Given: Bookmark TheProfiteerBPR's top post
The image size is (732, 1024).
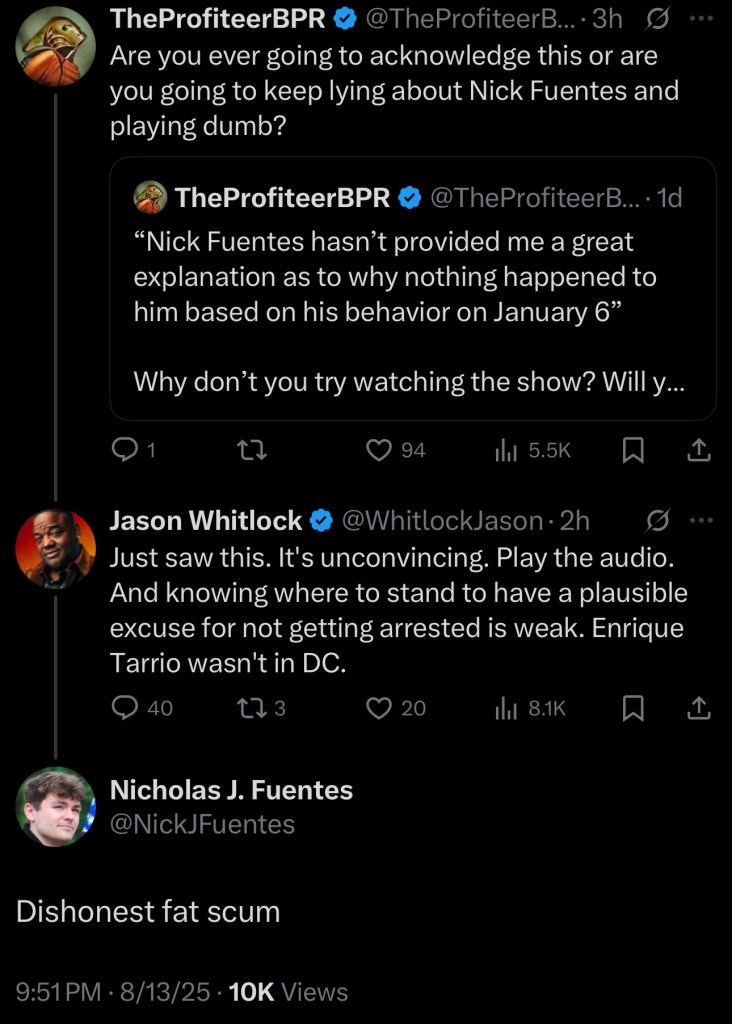Looking at the screenshot, I should tap(633, 451).
